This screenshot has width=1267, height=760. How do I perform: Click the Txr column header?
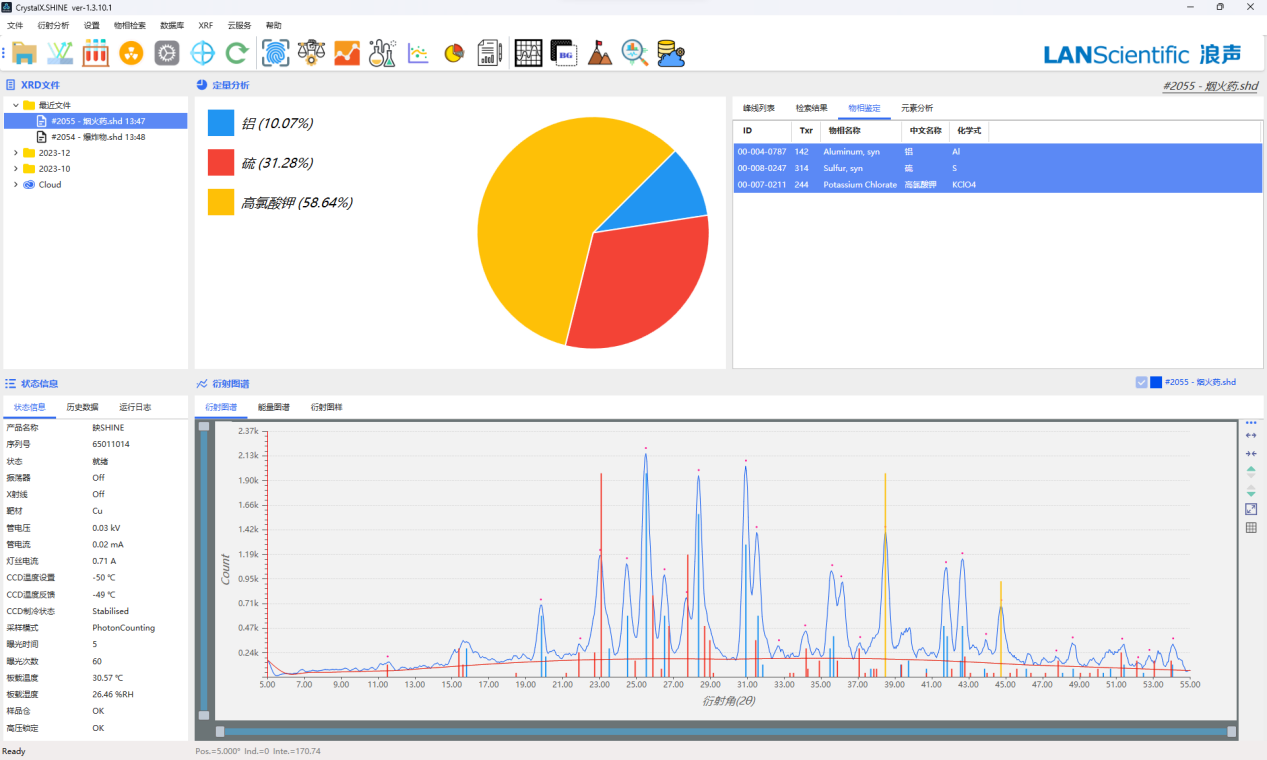[x=806, y=130]
